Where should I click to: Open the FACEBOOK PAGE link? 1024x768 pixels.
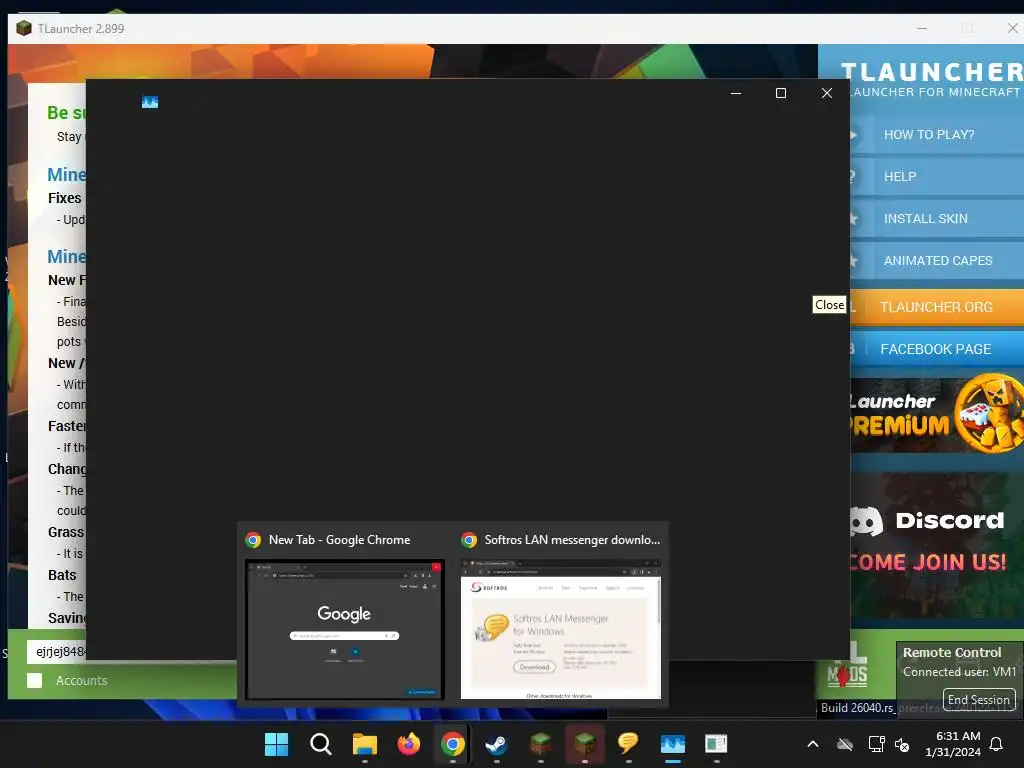937,349
